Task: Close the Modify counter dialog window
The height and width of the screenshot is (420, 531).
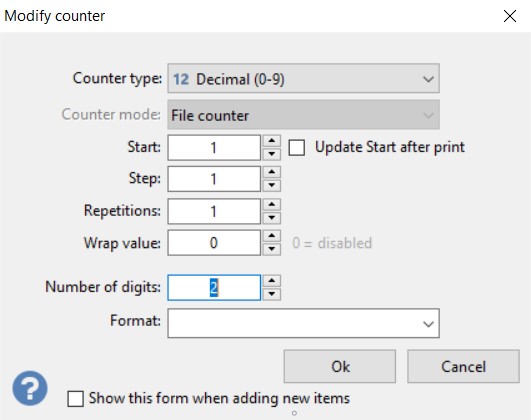Action: [x=510, y=16]
